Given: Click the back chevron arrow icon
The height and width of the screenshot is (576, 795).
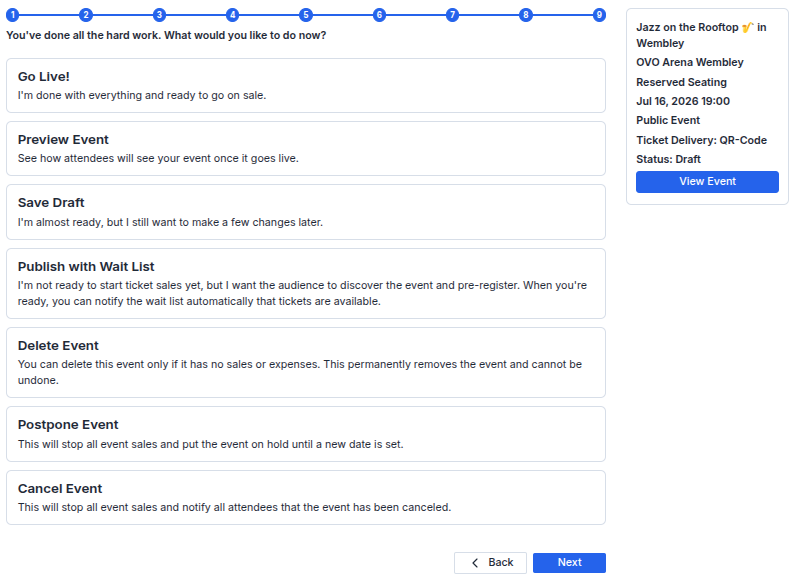Looking at the screenshot, I should [475, 563].
